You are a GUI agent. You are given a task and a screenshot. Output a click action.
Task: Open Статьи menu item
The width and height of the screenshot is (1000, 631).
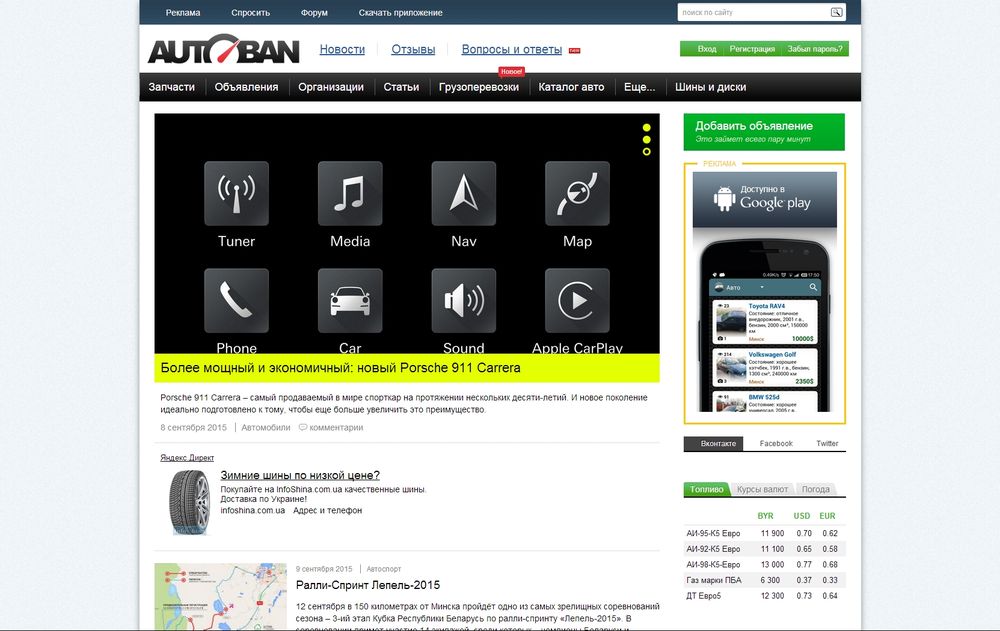[401, 87]
